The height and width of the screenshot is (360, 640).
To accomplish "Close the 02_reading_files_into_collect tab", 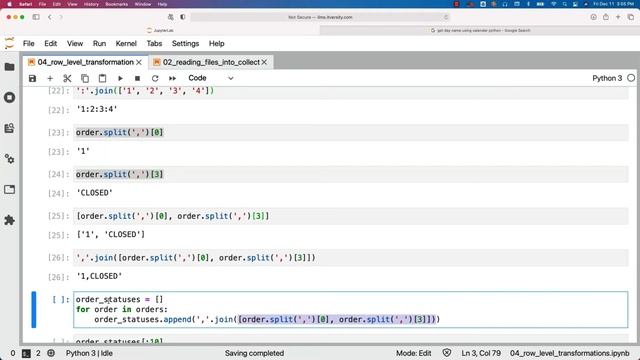I will click(x=264, y=62).
